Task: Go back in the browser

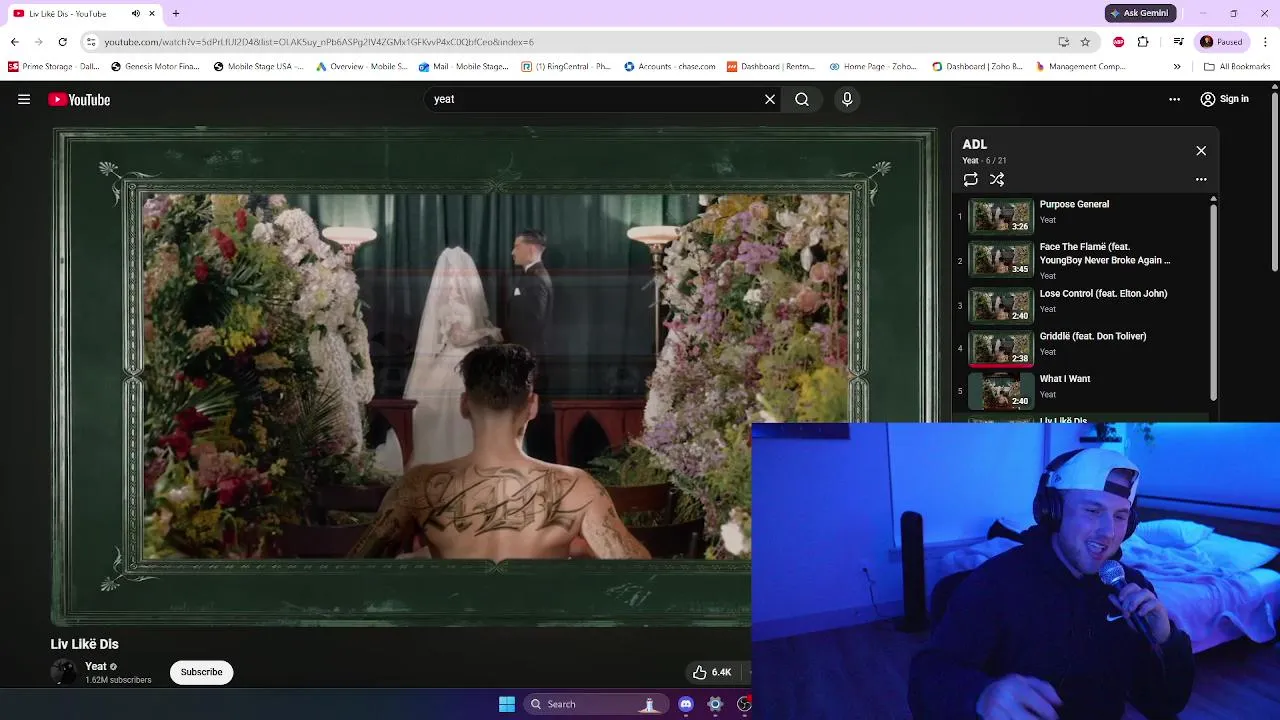Action: (x=14, y=42)
